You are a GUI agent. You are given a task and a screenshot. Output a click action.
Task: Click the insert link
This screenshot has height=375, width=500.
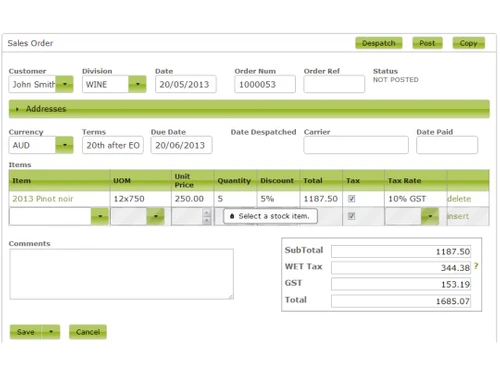(458, 216)
